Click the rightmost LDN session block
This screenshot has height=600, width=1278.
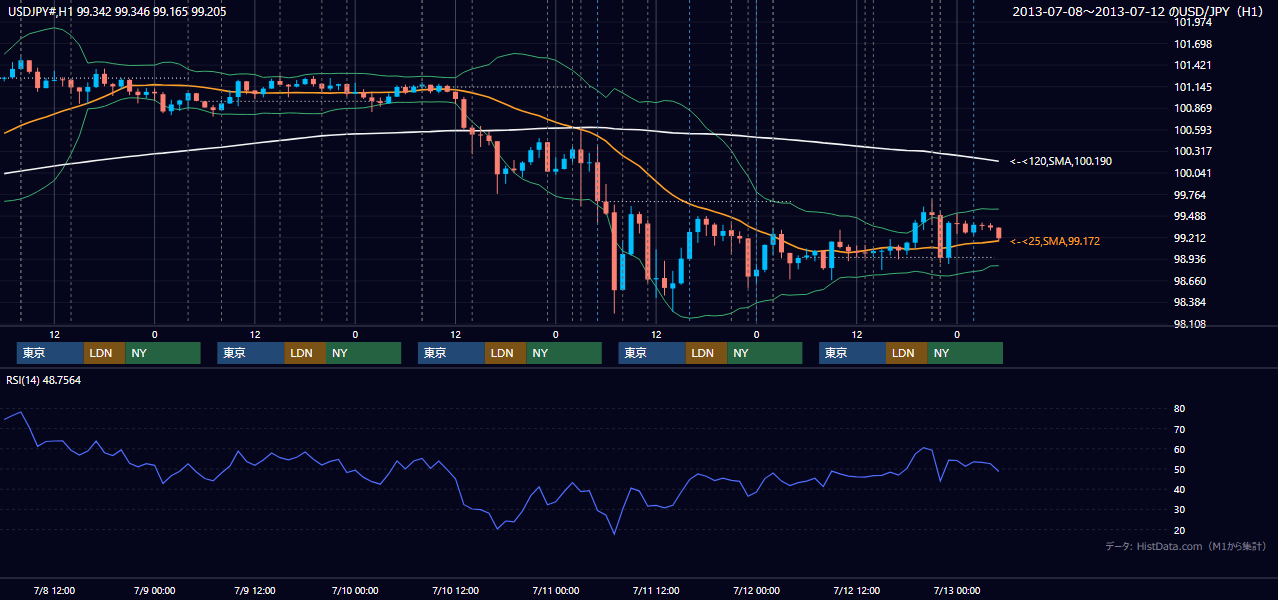(906, 353)
